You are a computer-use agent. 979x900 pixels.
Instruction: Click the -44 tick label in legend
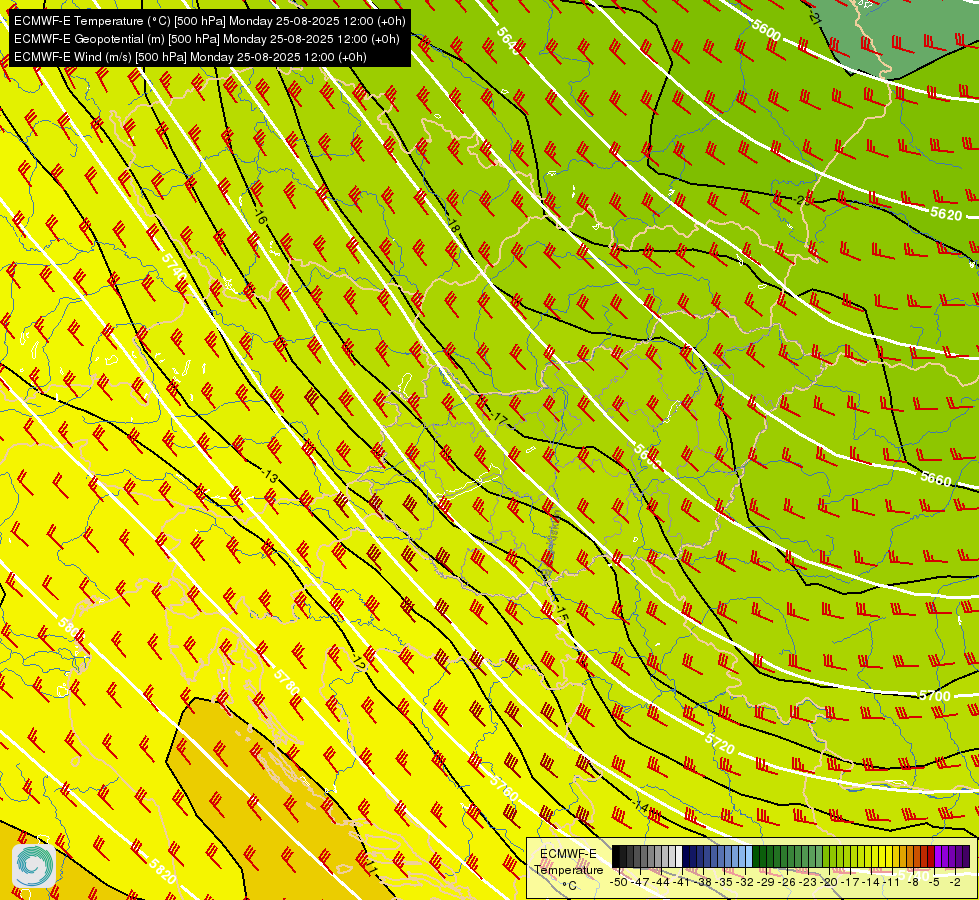click(661, 882)
